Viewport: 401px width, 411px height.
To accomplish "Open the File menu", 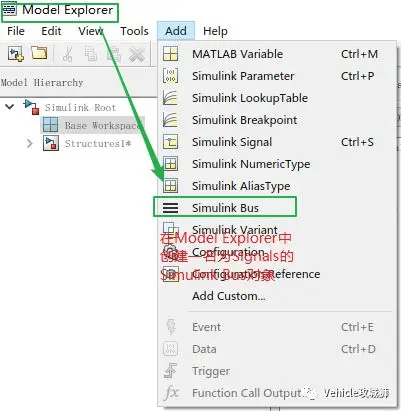I will click(16, 31).
